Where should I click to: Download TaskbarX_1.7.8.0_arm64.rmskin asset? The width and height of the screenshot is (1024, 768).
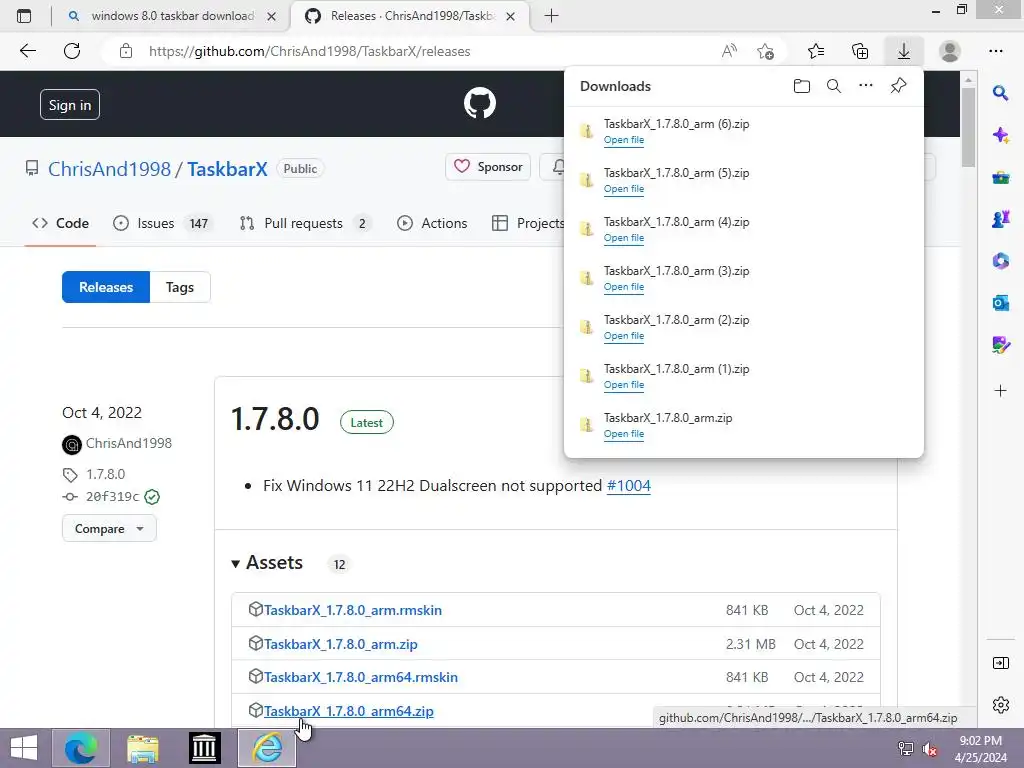pyautogui.click(x=360, y=677)
